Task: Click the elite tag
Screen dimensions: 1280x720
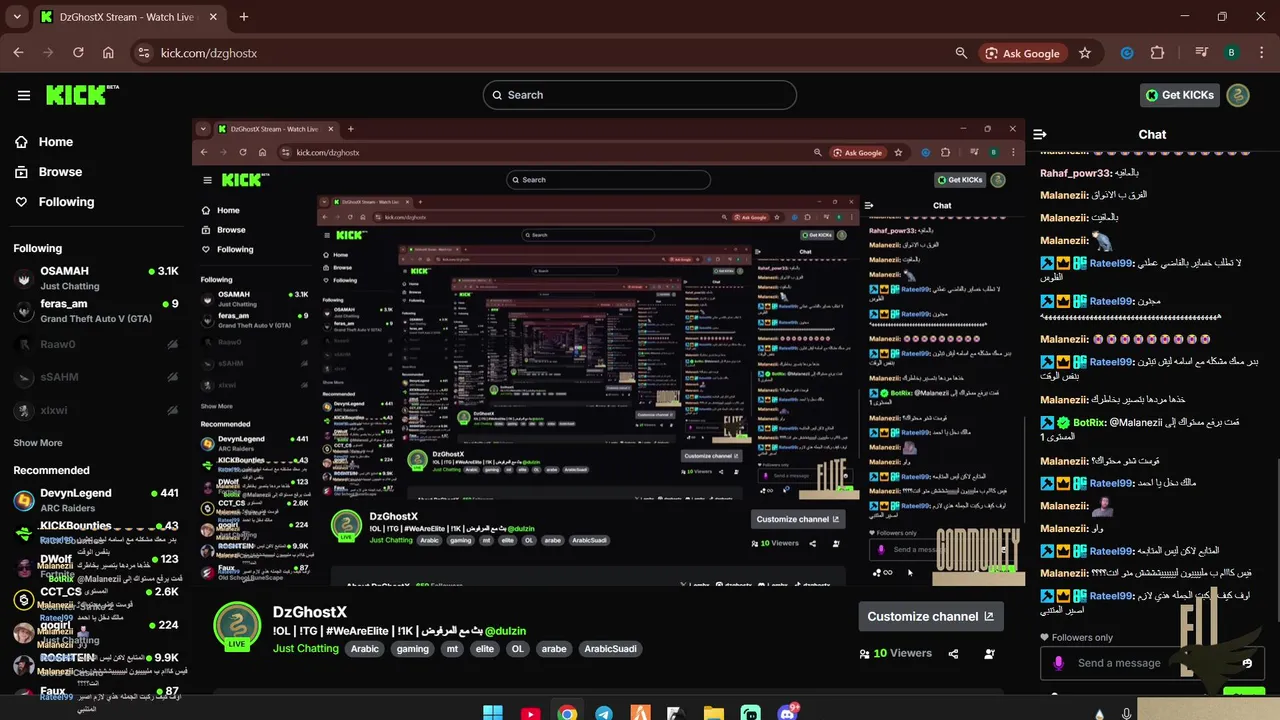Action: (x=485, y=649)
